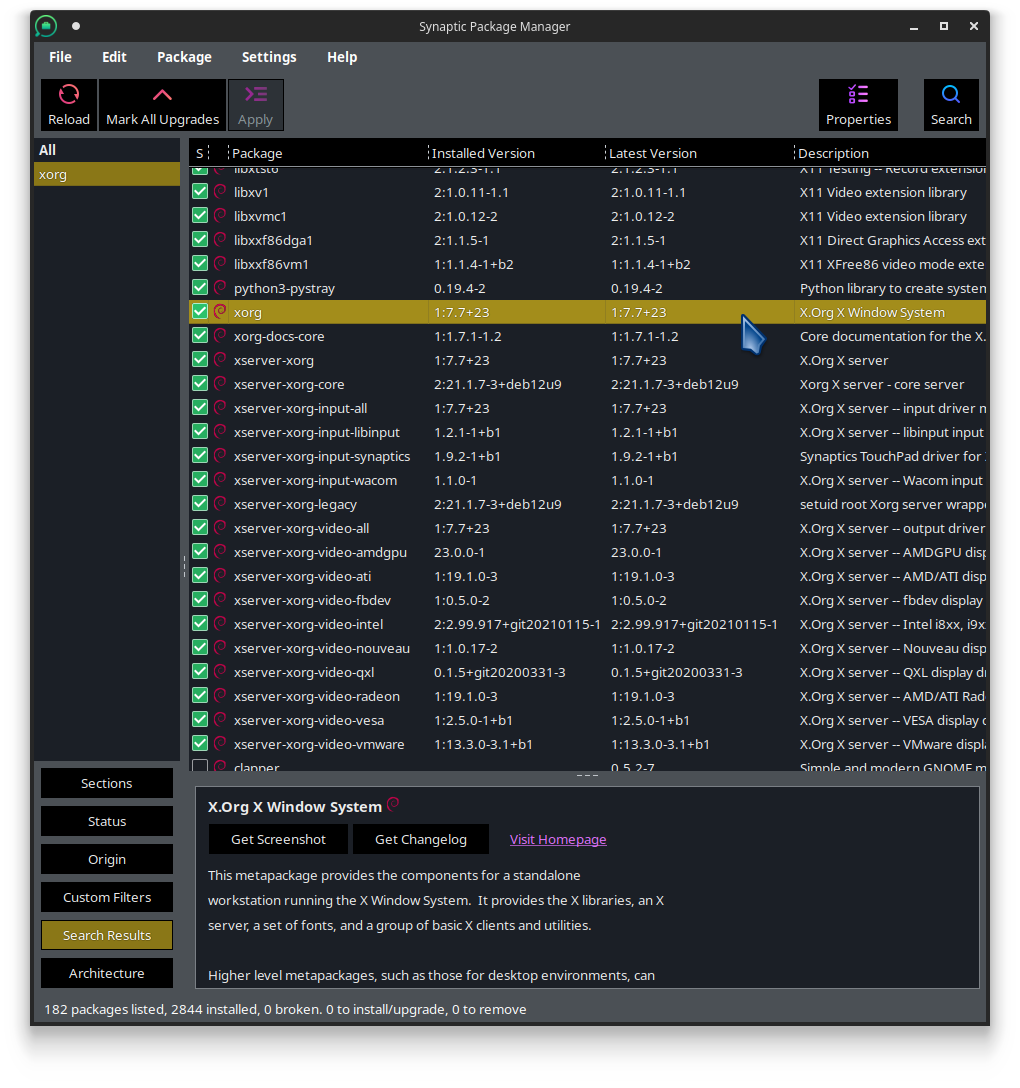Click Debian swirl icon beside xorg package
The height and width of the screenshot is (1088, 1020).
pos(220,312)
